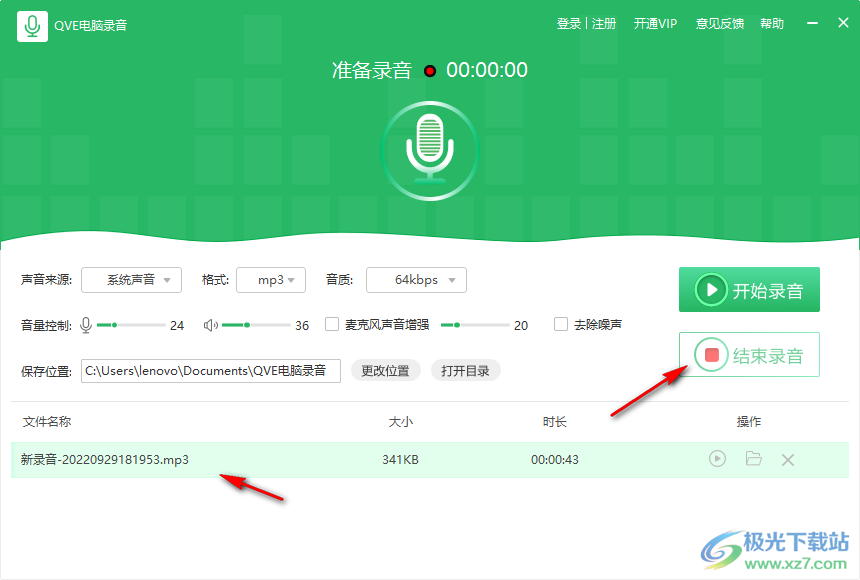Click the QVE microphone logo in the title bar
Viewport: 860px width, 580px height.
pos(33,23)
